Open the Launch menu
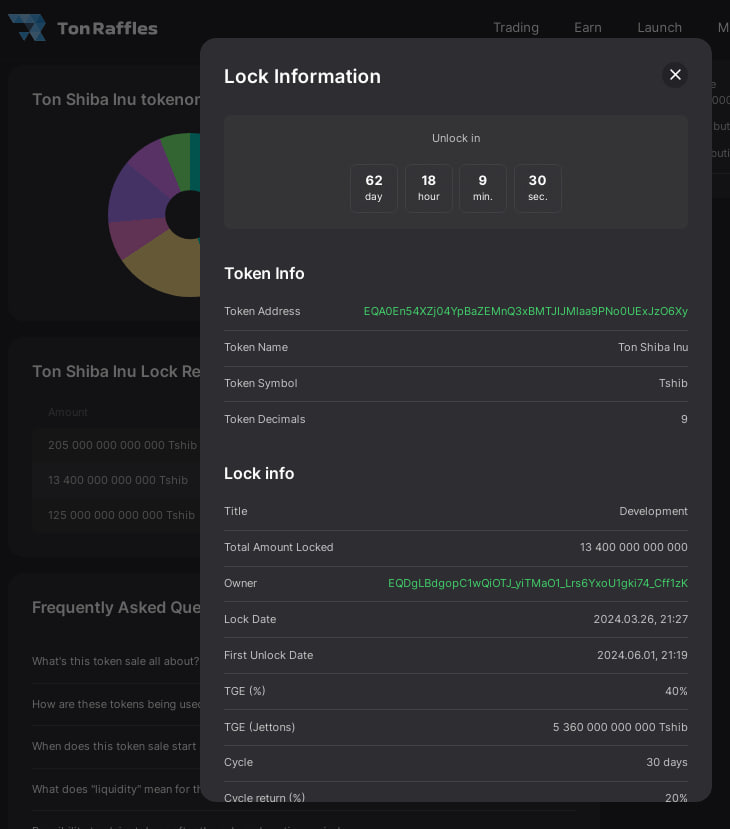 (x=659, y=27)
